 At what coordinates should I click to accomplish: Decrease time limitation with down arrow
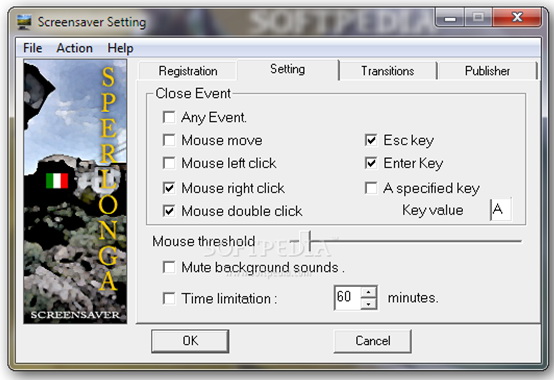click(369, 304)
